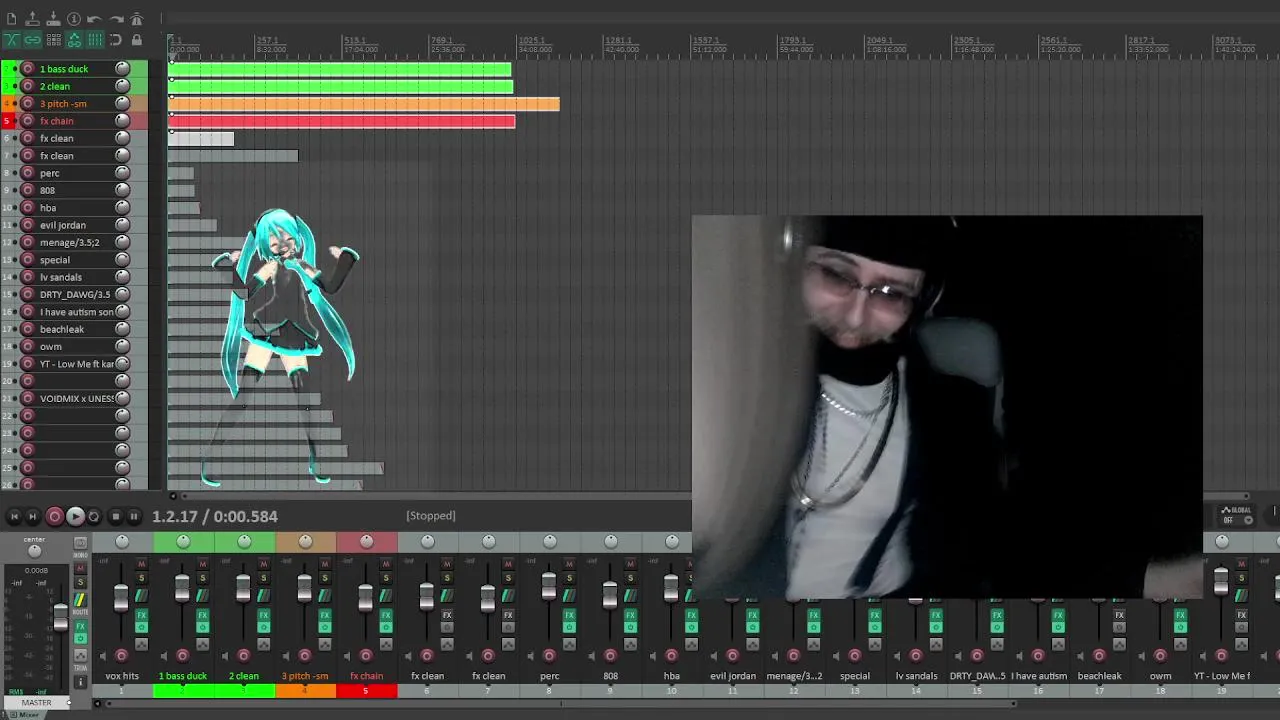Record-arm the 'evil jordan' track in track list
The image size is (1280, 720).
point(28,225)
